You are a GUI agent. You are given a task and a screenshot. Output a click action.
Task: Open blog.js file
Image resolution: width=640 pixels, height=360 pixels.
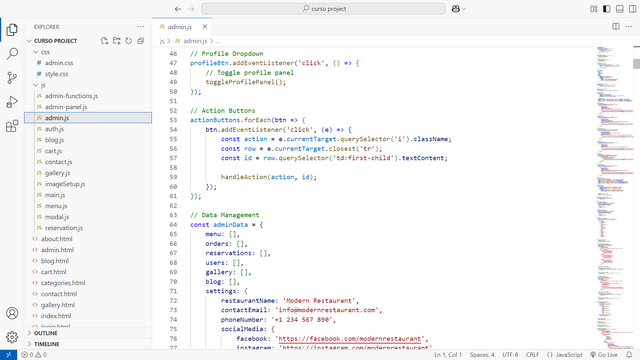(54, 140)
